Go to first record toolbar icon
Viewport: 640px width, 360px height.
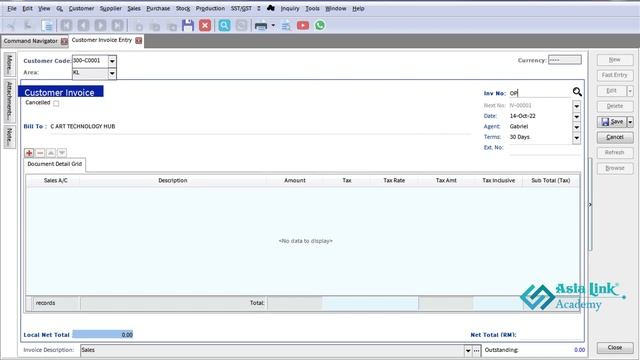pyautogui.click(x=66, y=26)
